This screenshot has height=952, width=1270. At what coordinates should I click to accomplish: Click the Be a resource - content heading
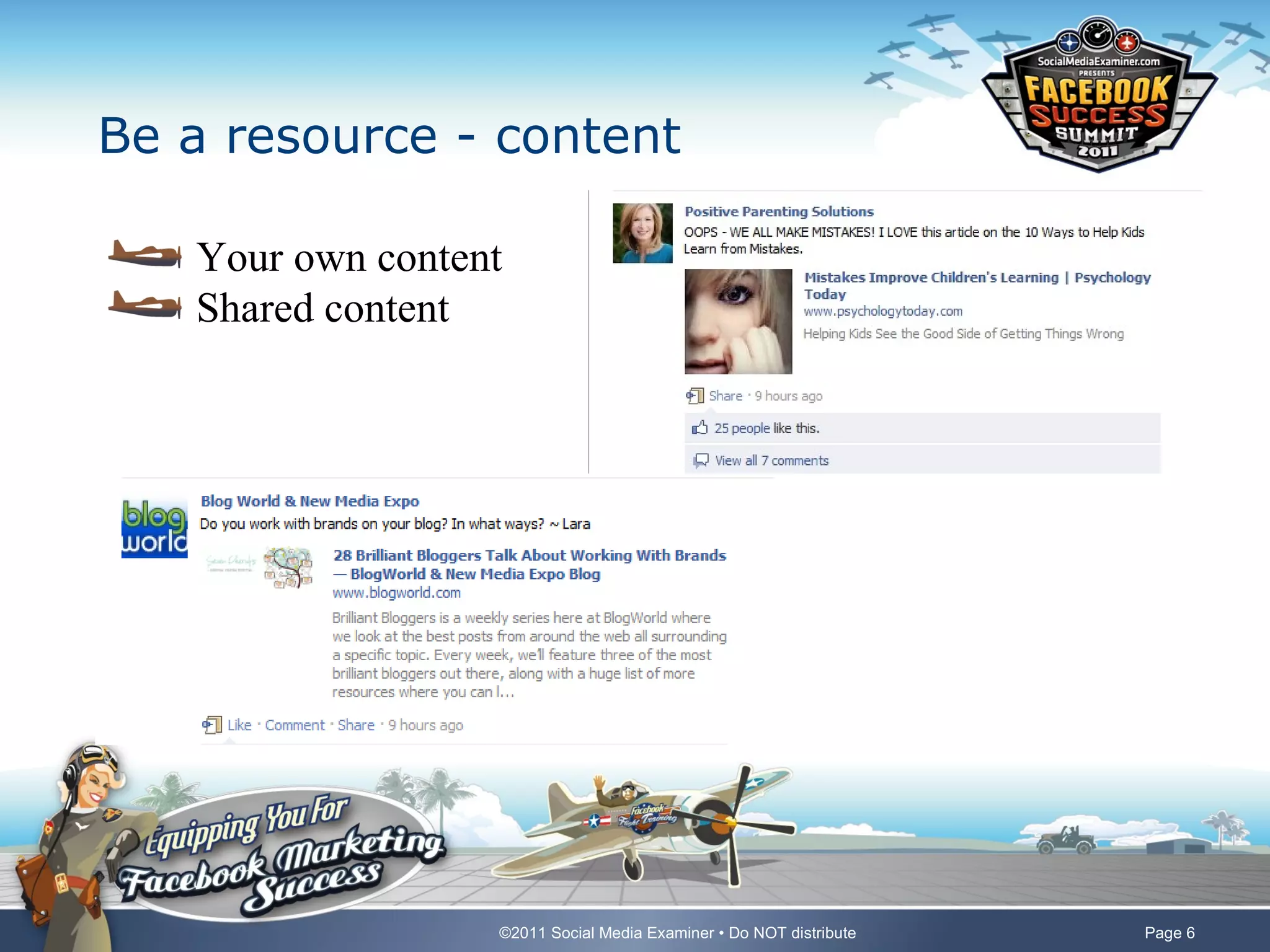pyautogui.click(x=390, y=135)
